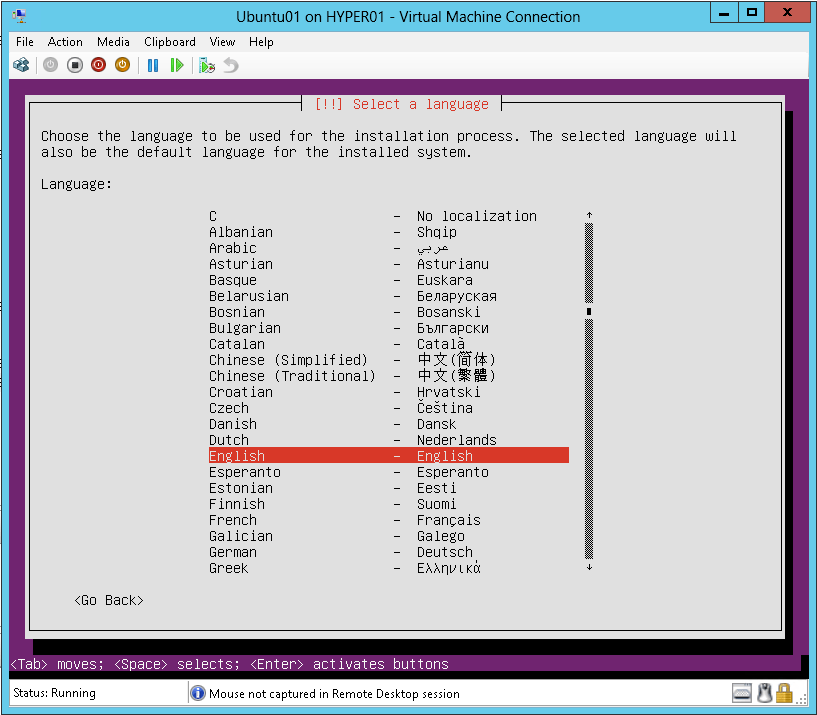Screen dimensions: 817x715
Task: Click the Turn Off stop icon
Action: pos(75,65)
